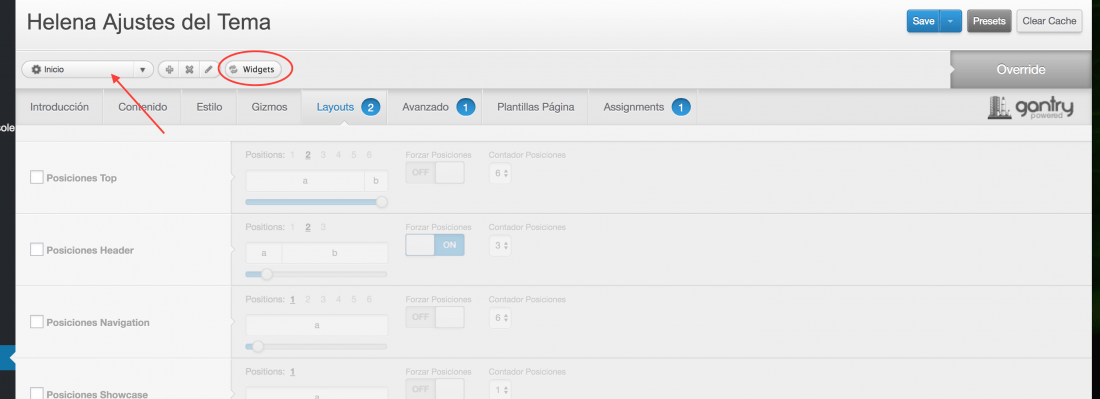Viewport: 1100px width, 399px height.
Task: Select 4 positions for Posiciones Top
Action: pyautogui.click(x=339, y=155)
